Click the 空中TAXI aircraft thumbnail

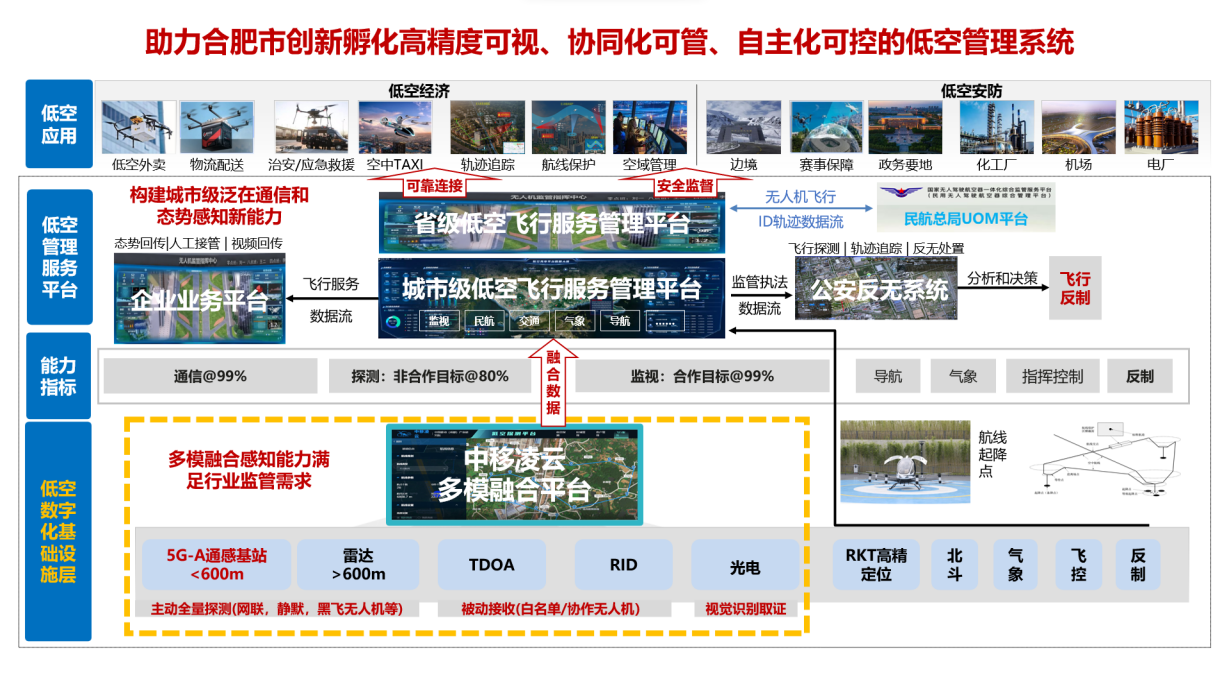395,127
